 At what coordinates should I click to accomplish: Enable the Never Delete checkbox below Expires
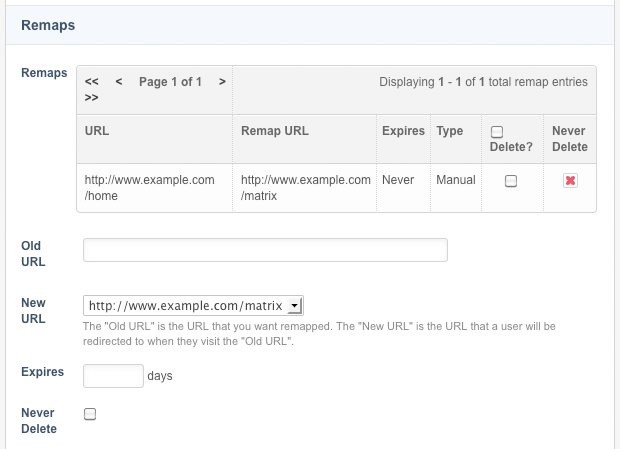(90, 414)
